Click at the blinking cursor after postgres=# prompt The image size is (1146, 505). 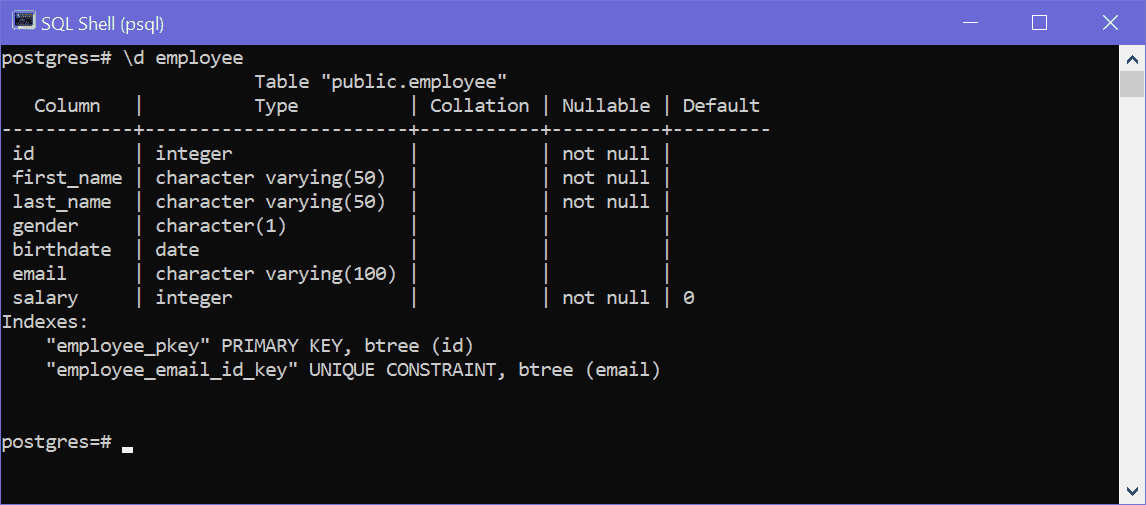[128, 449]
